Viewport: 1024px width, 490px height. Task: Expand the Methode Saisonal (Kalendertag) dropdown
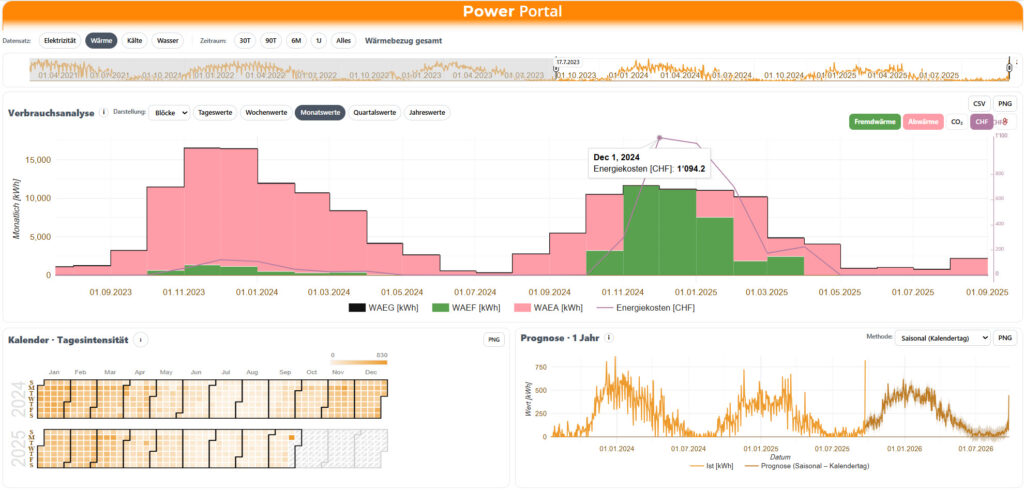pyautogui.click(x=941, y=339)
